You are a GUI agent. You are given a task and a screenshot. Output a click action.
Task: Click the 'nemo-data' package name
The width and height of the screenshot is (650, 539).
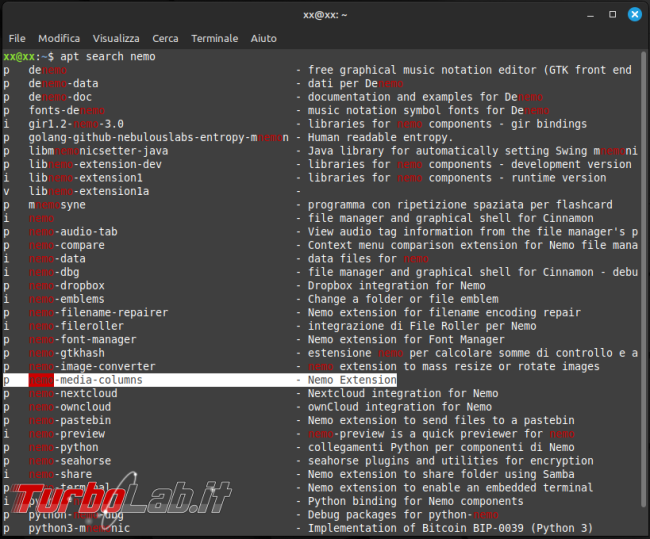(57, 259)
